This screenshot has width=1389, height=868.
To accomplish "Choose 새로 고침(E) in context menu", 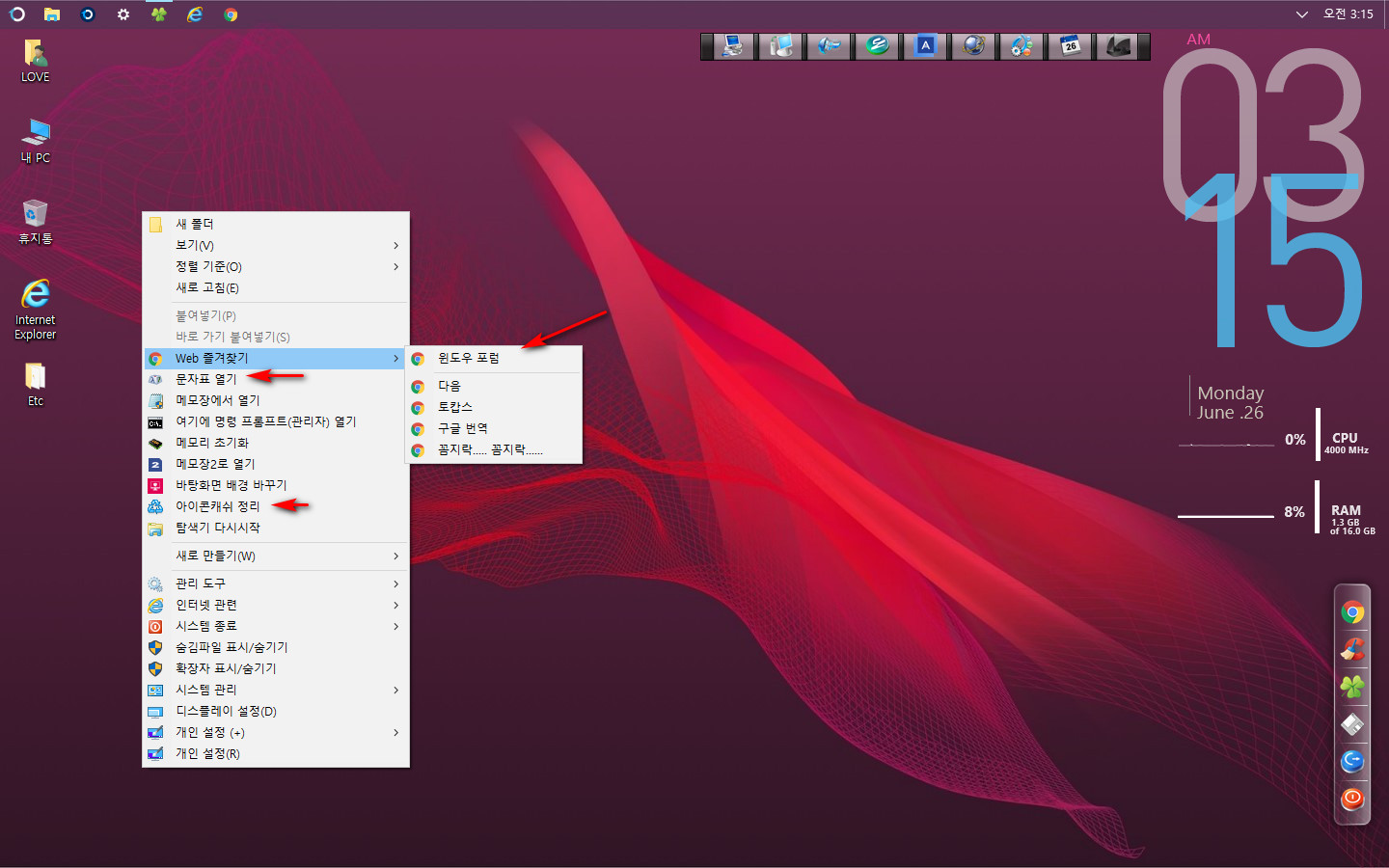I will (276, 287).
